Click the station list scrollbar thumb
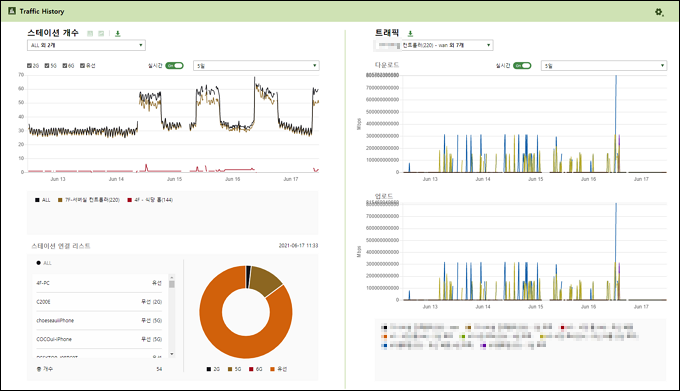 (172, 284)
